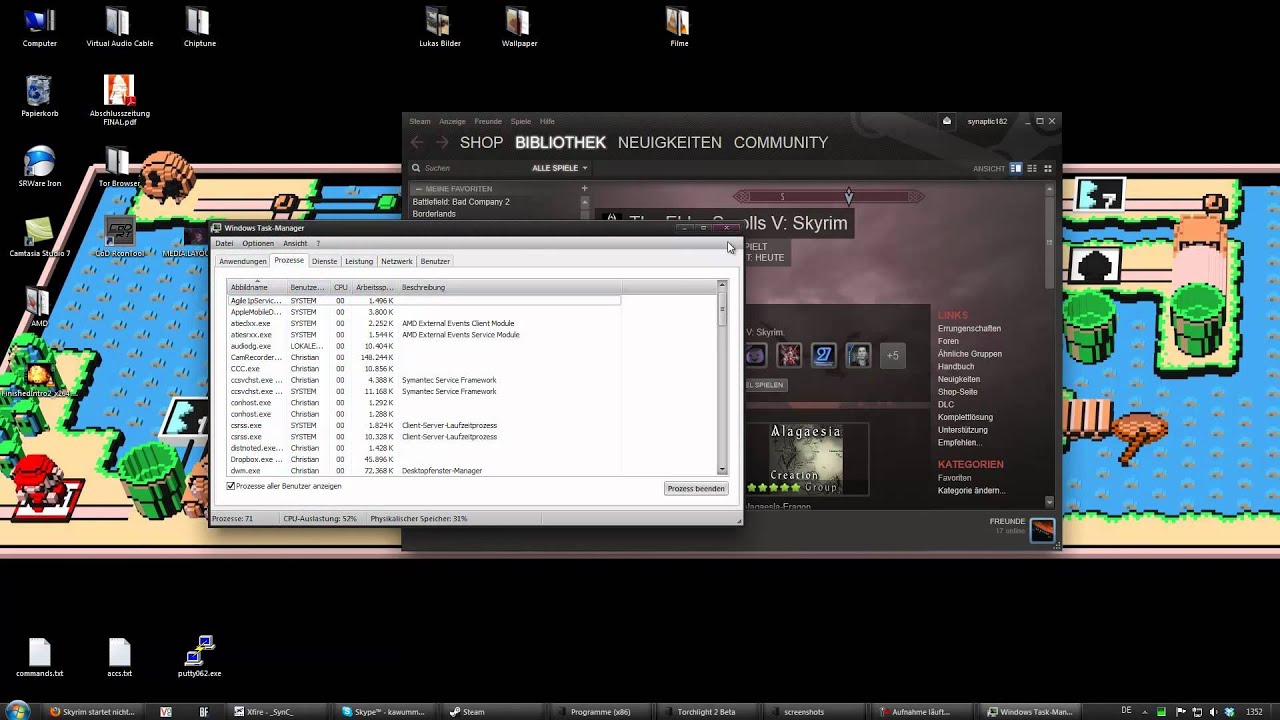Viewport: 1280px width, 720px height.
Task: Switch to Leistung tab
Action: (359, 261)
